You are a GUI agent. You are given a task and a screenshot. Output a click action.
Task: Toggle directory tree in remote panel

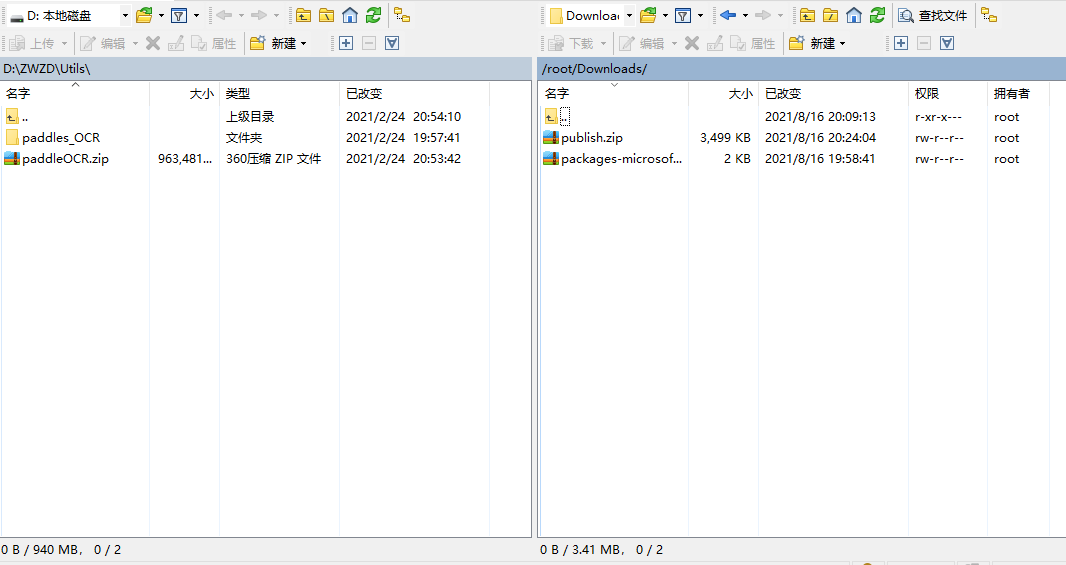click(989, 15)
